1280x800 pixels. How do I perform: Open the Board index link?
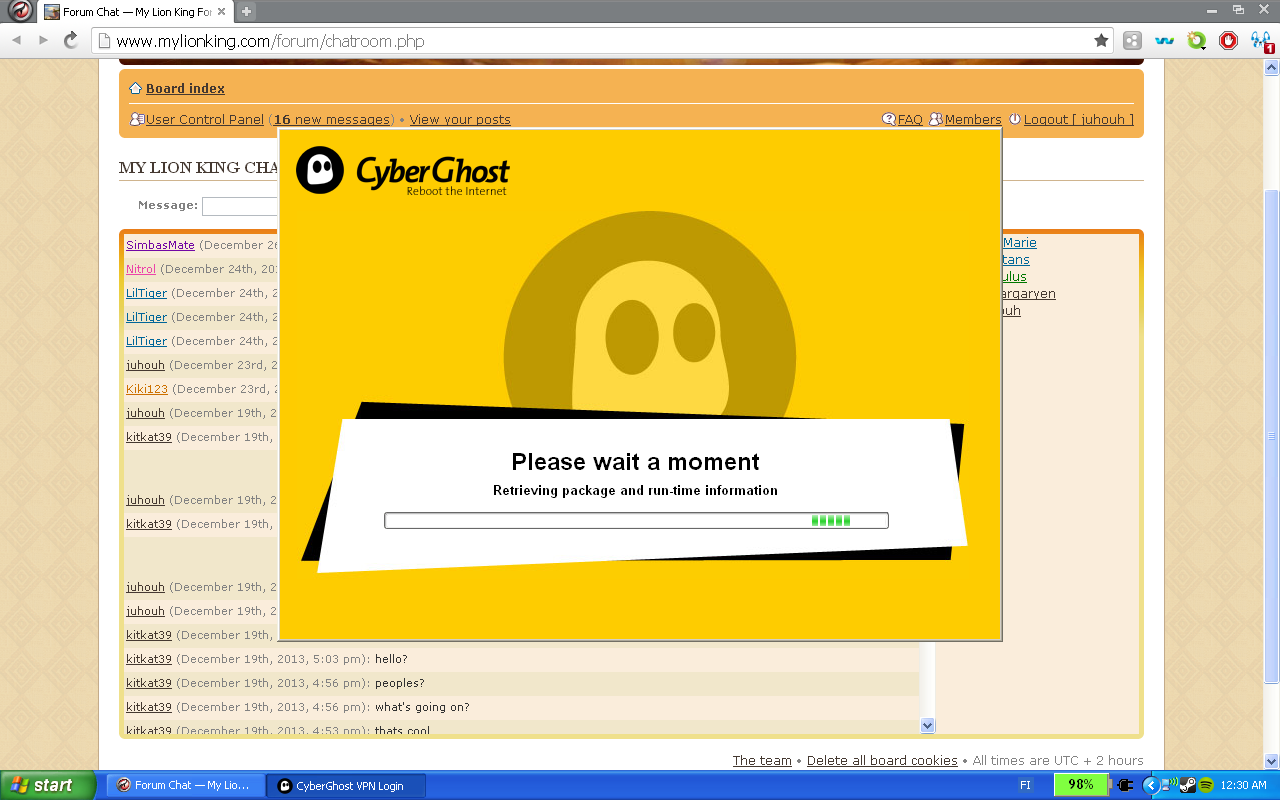click(x=185, y=89)
